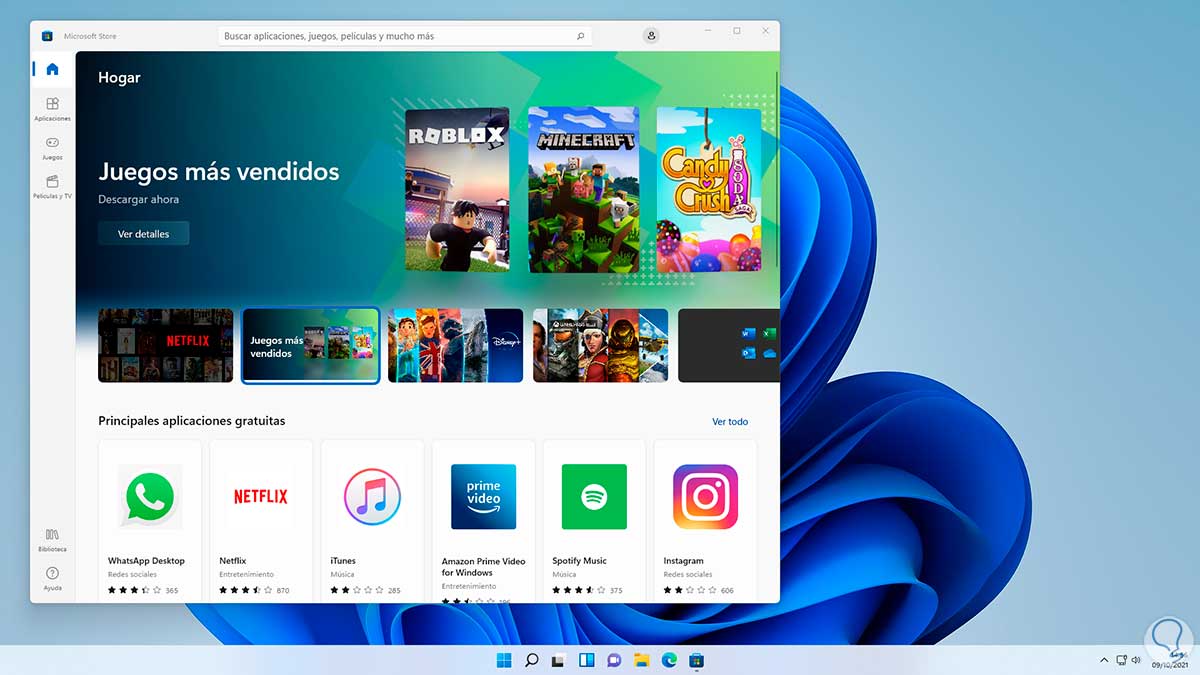The image size is (1200, 675).
Task: Click the search magnifier icon
Action: (x=580, y=36)
